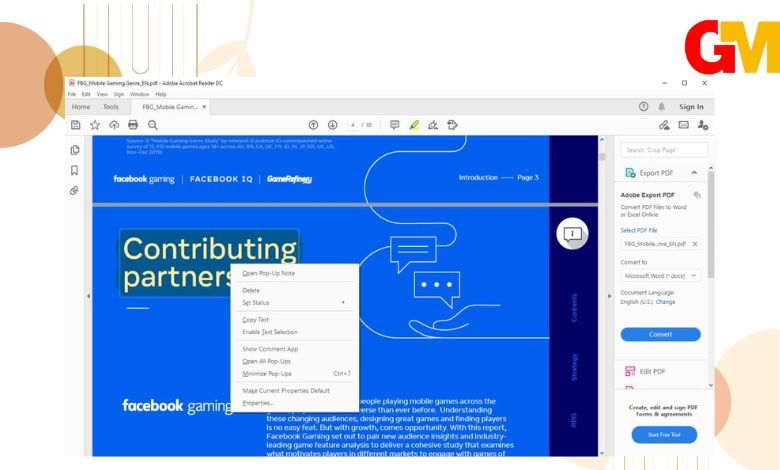
Task: Switch to the Home tab
Action: [81, 106]
